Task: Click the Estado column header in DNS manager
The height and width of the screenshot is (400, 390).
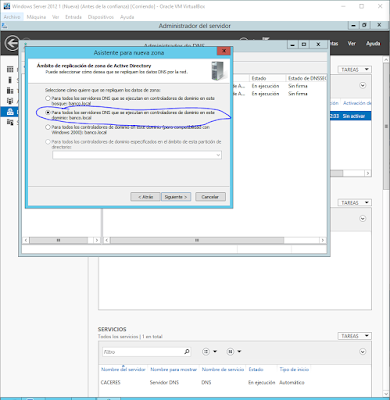Action: click(x=267, y=78)
